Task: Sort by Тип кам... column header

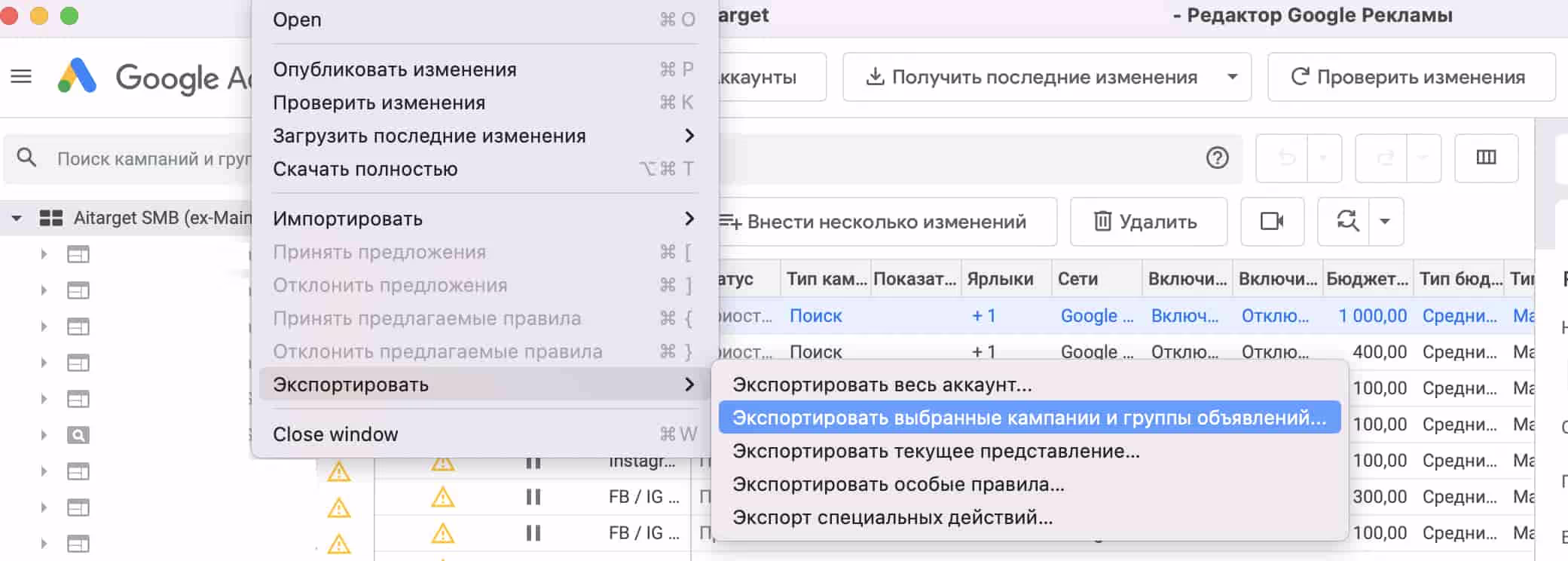Action: coord(826,279)
